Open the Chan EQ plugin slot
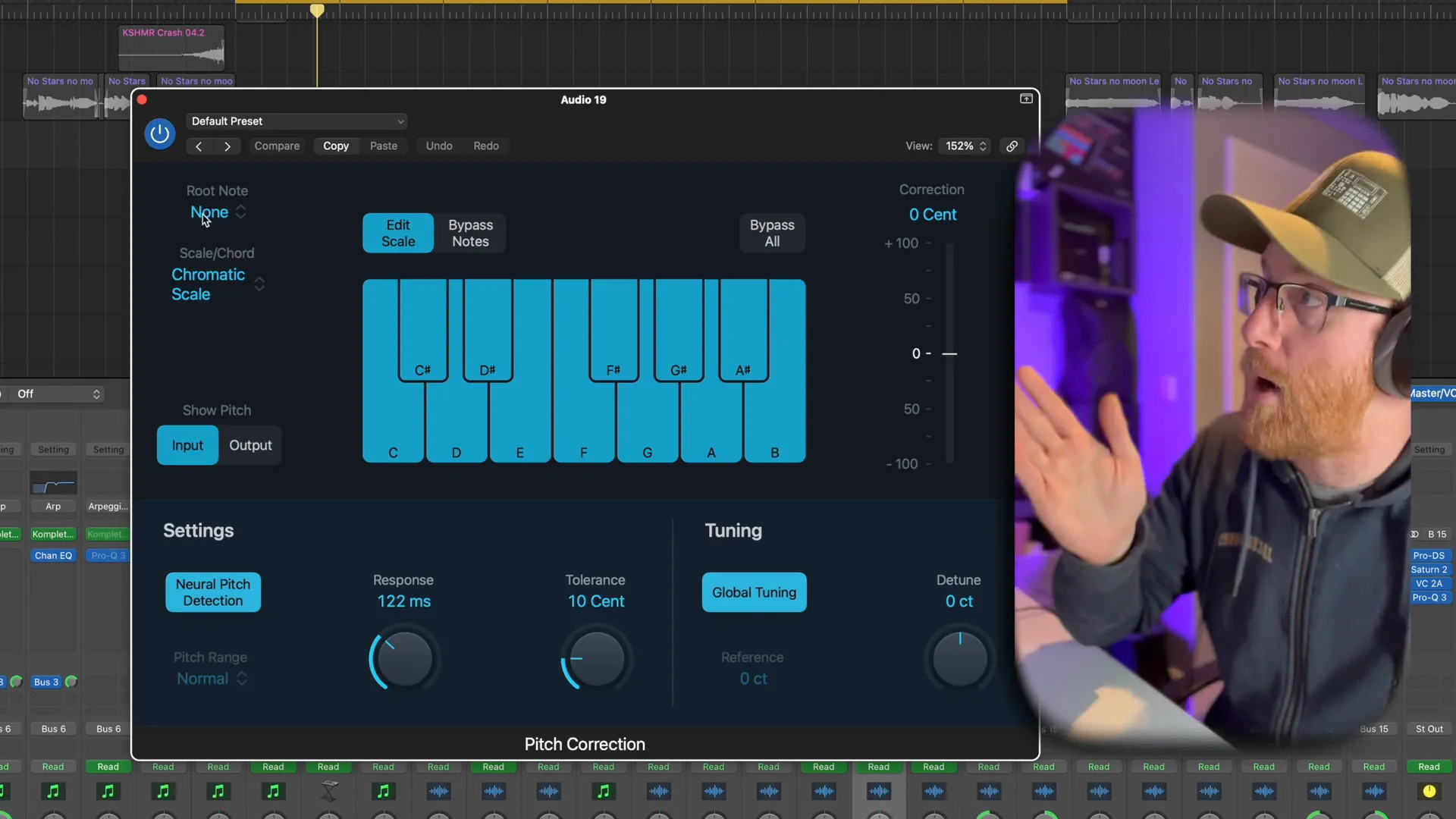 (53, 556)
